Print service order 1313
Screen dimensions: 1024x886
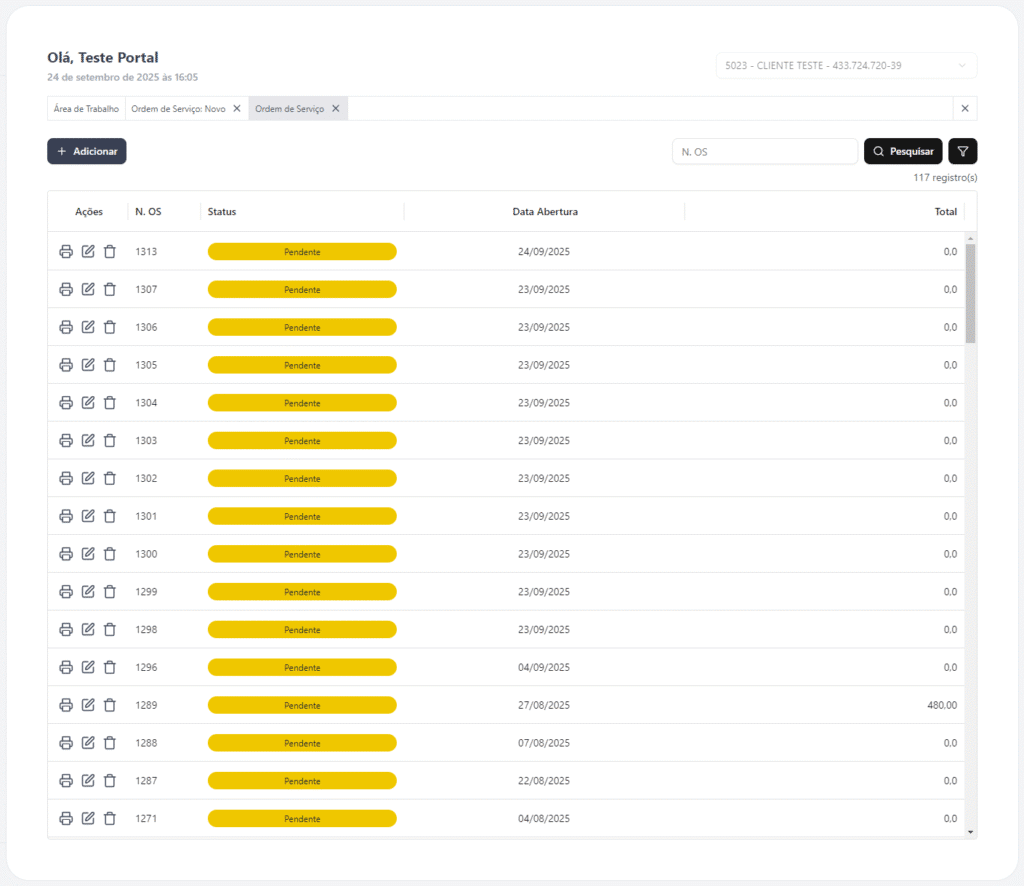pos(66,251)
